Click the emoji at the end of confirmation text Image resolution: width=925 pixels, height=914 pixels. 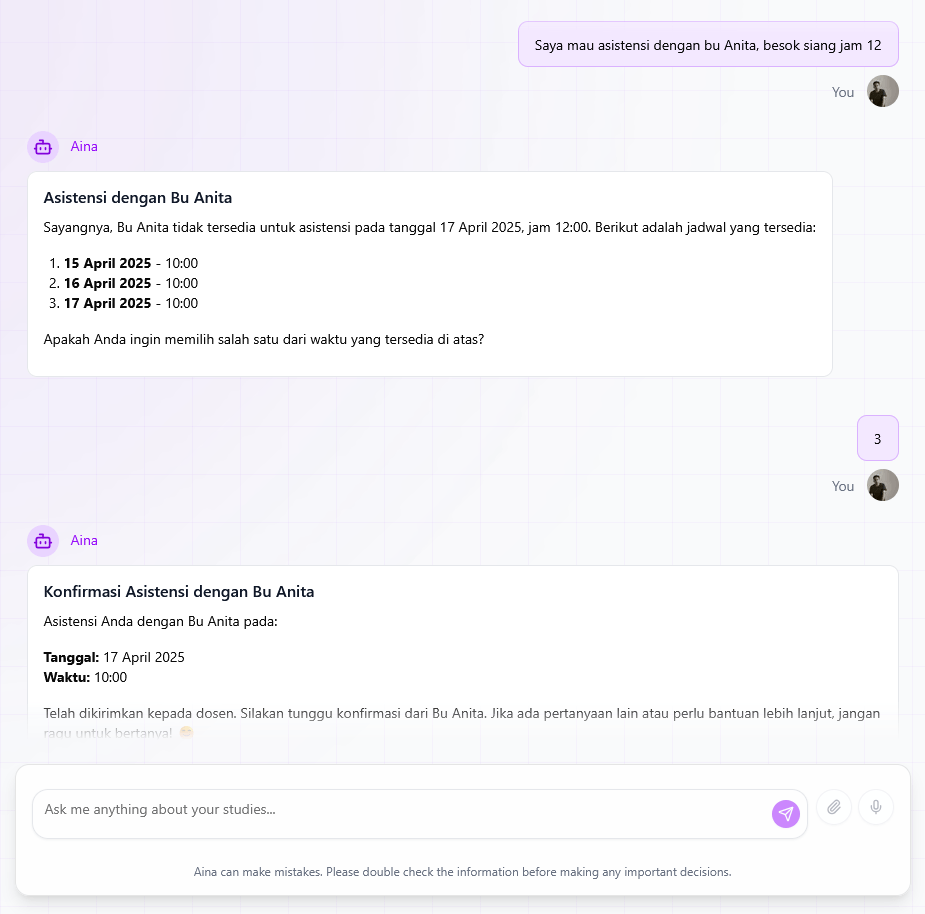point(186,733)
